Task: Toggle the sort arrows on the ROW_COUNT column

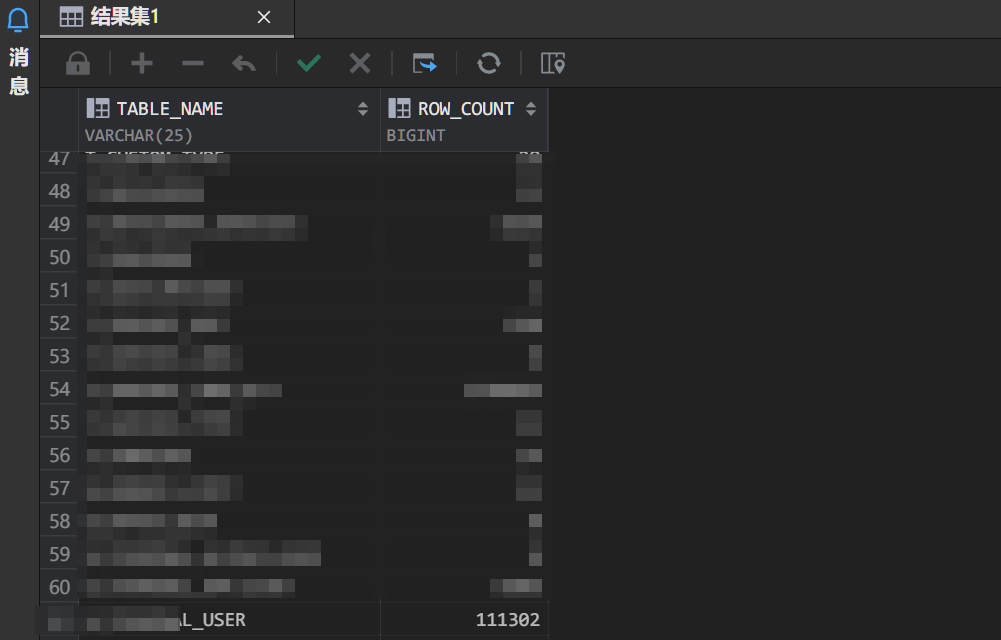Action: [x=531, y=109]
